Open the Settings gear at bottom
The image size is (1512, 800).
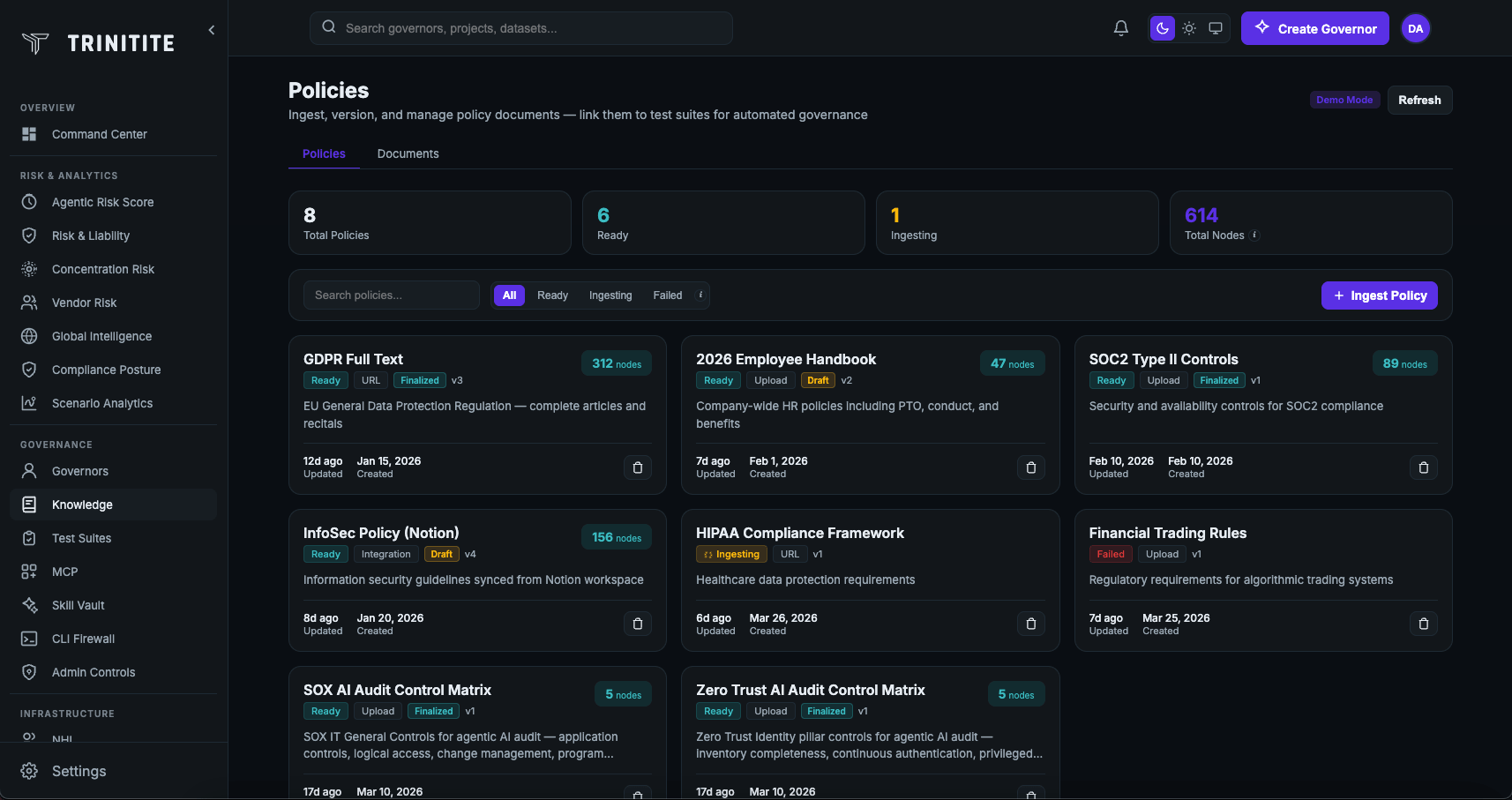[30, 771]
